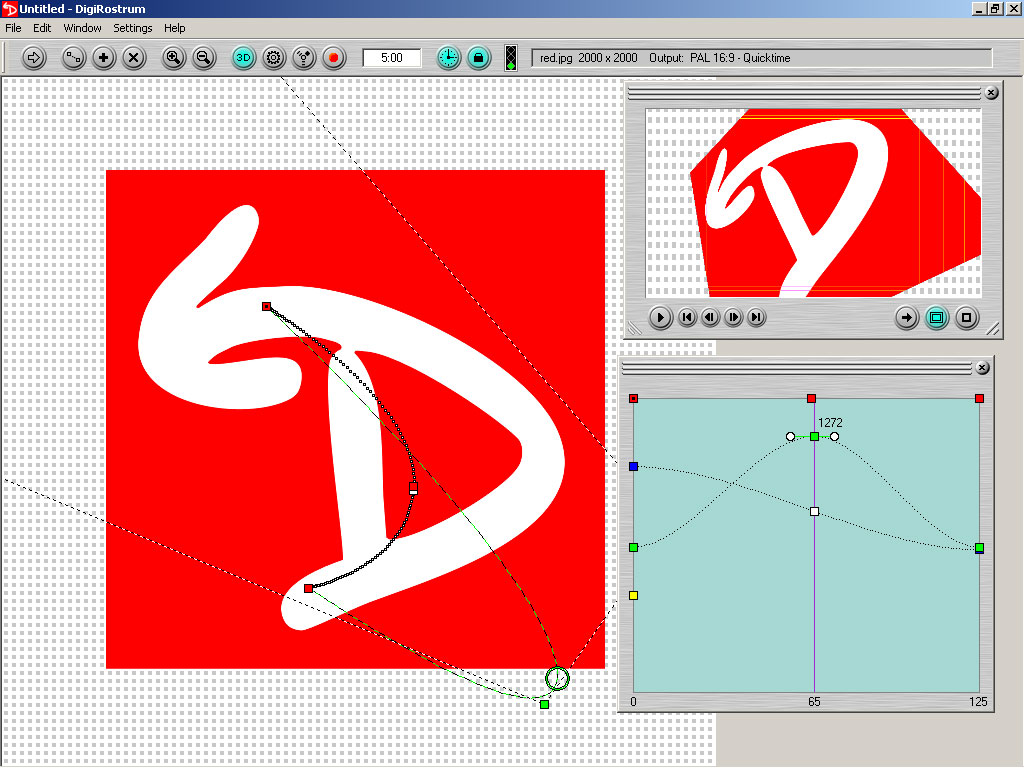Click the left white circle curve handle
The image size is (1024, 768).
pos(791,436)
